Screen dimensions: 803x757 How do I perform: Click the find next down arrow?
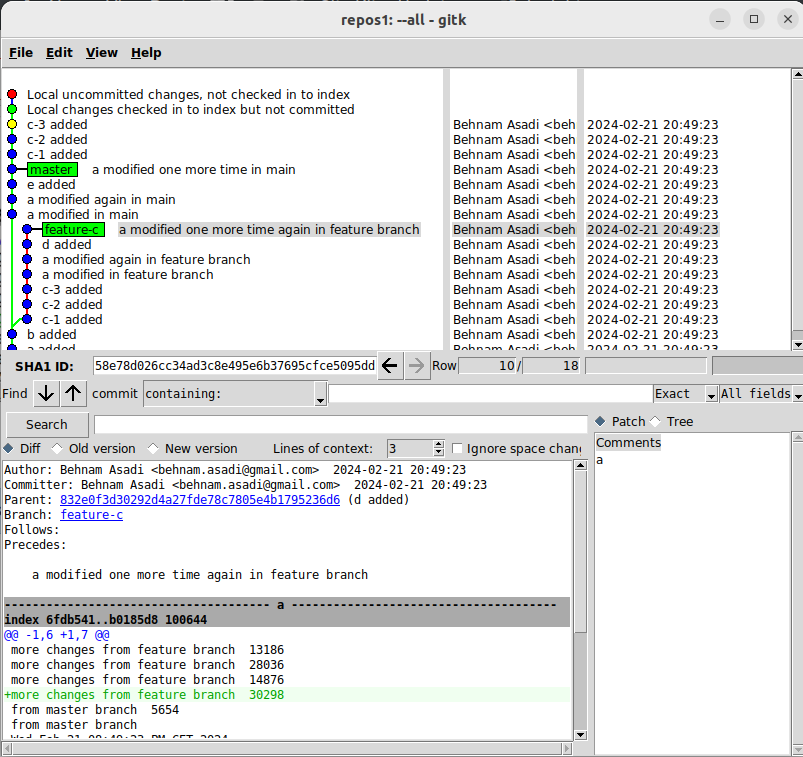[46, 394]
